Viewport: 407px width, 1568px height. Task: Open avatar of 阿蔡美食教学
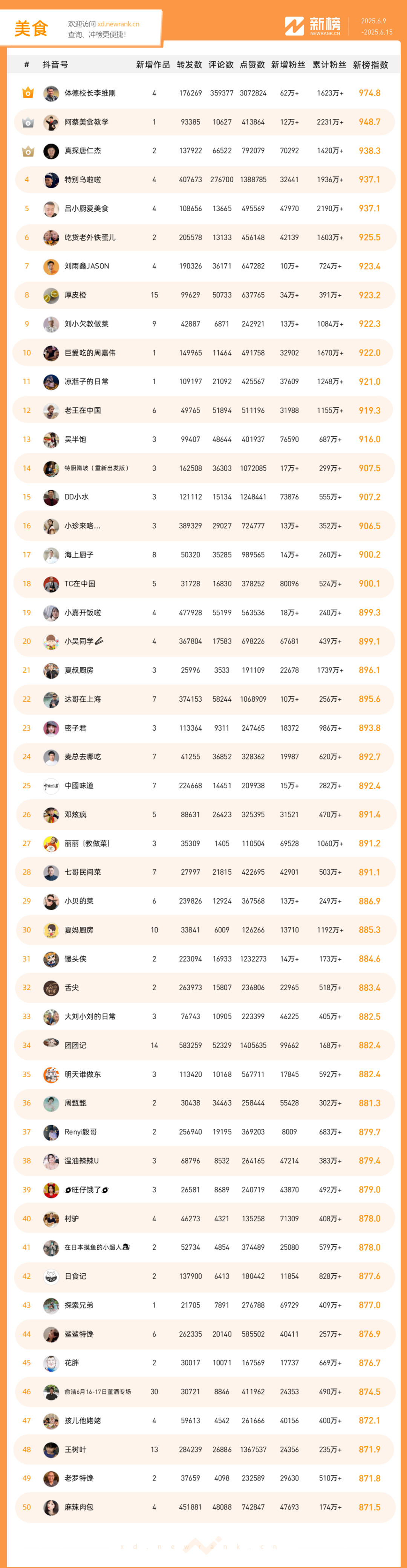click(x=51, y=122)
